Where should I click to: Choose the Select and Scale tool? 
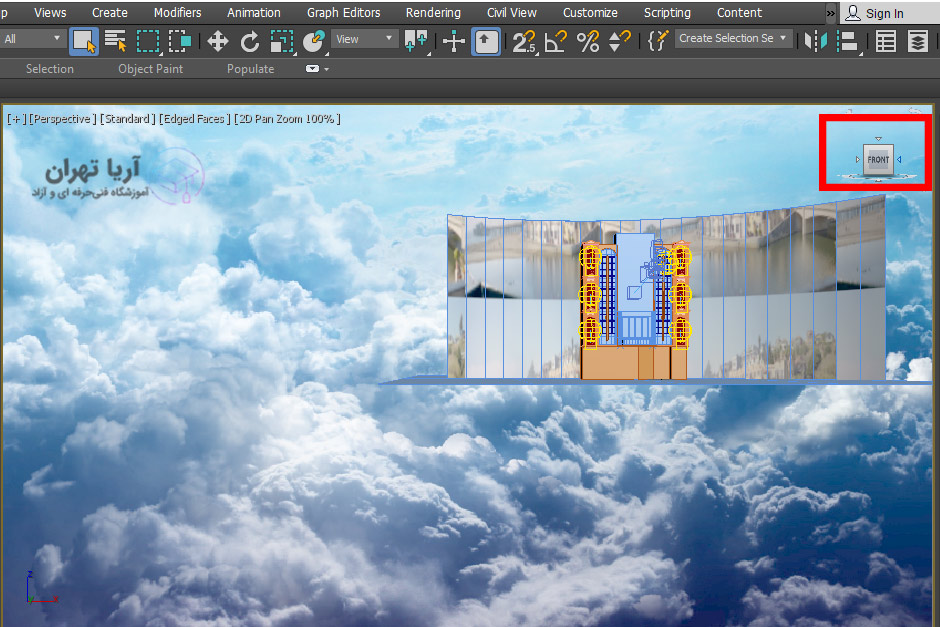point(282,41)
